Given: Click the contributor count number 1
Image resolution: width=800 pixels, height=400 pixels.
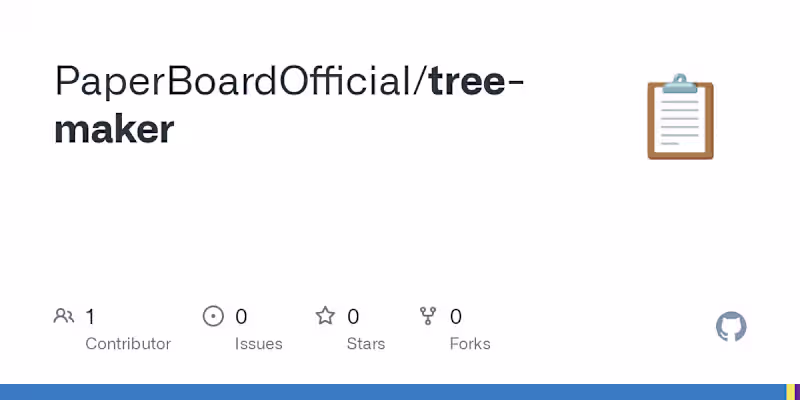Looking at the screenshot, I should pos(90,317).
